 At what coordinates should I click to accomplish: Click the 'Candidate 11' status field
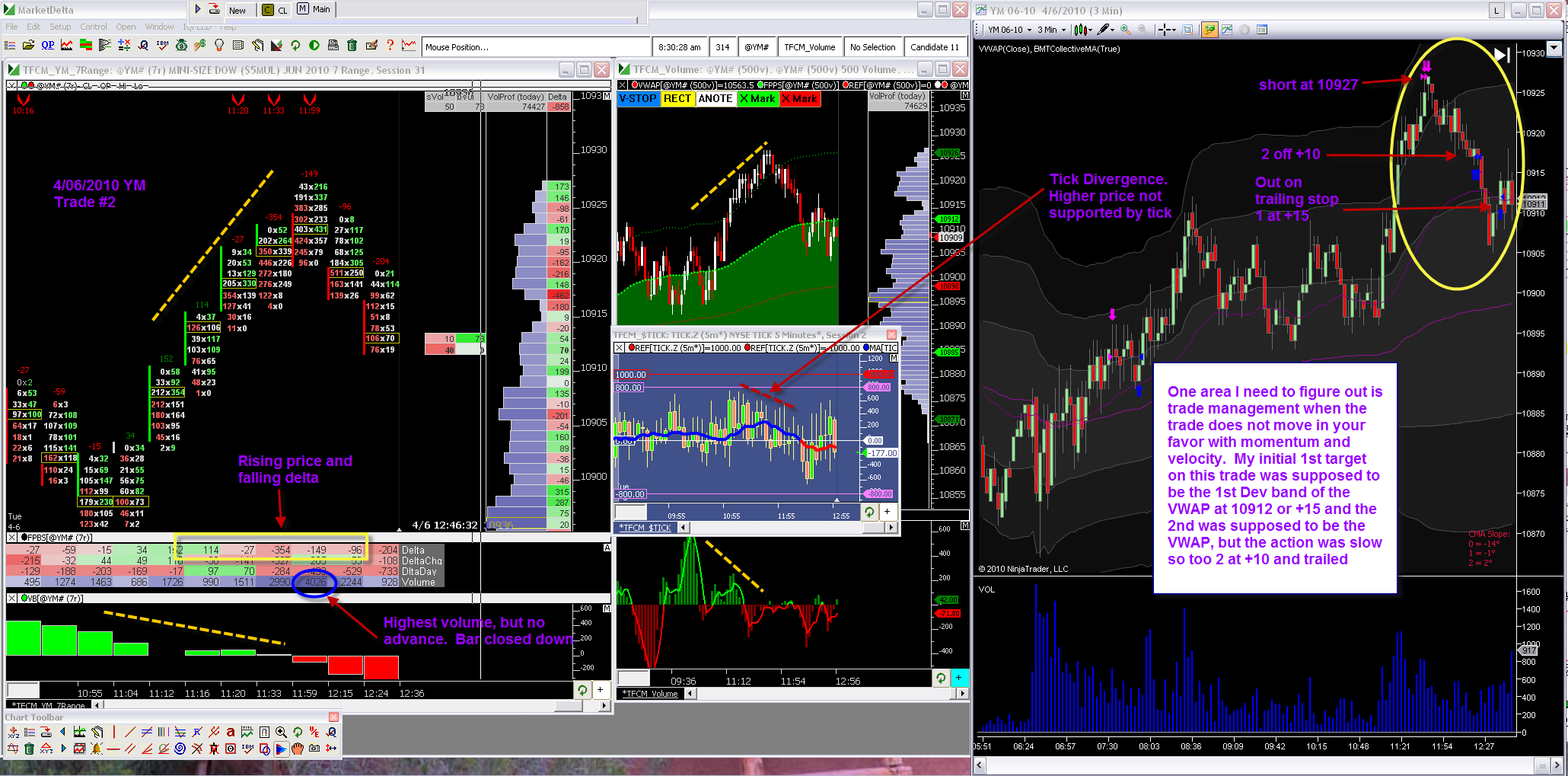click(x=935, y=47)
